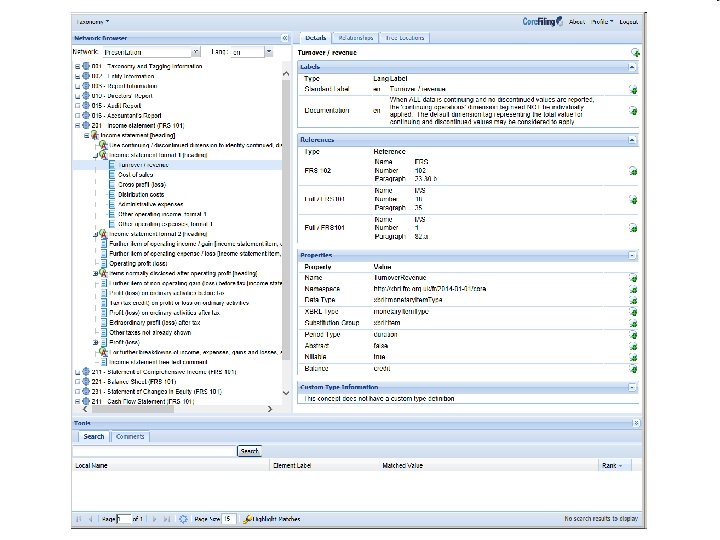Open the Comments tab in Tools
The image size is (720, 540).
[x=130, y=436]
